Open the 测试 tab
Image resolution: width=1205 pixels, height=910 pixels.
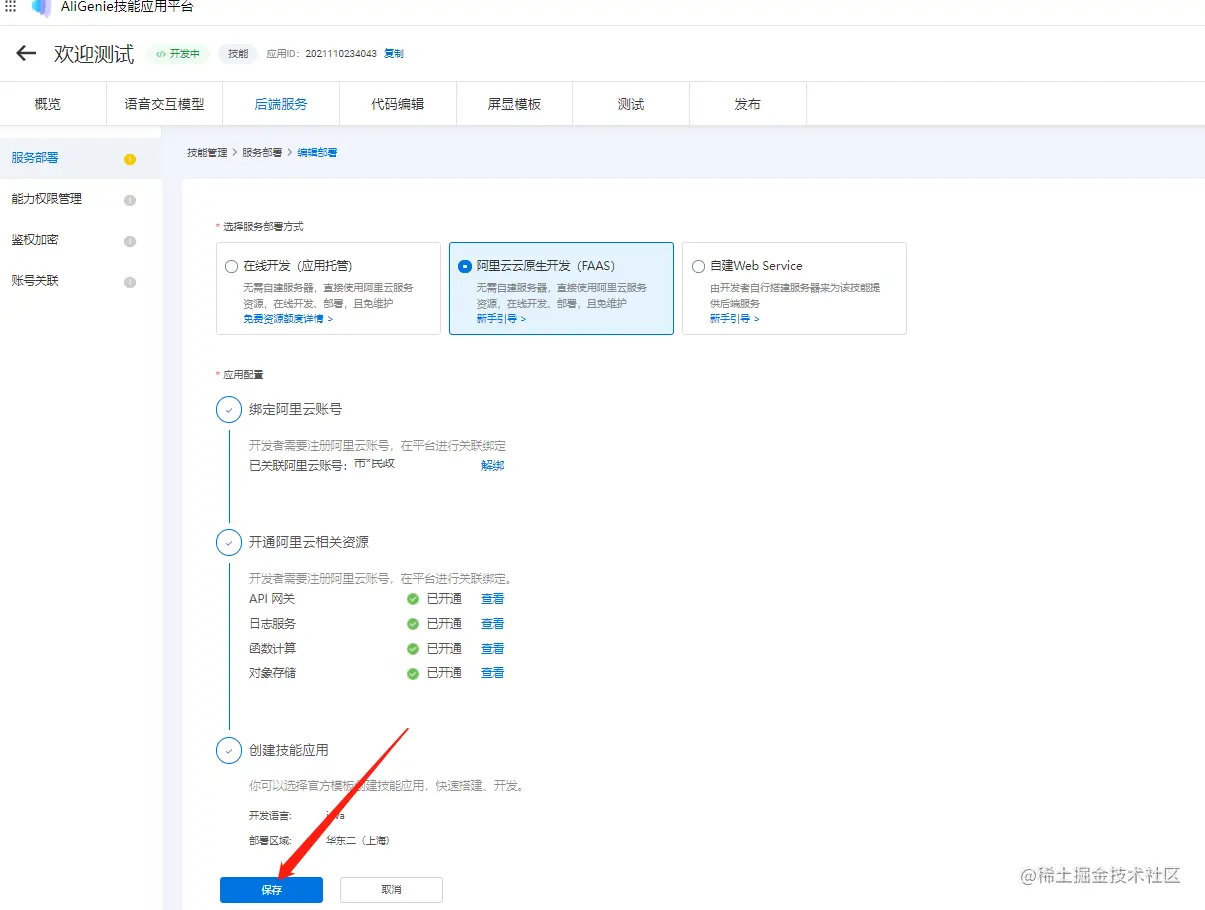click(x=631, y=104)
